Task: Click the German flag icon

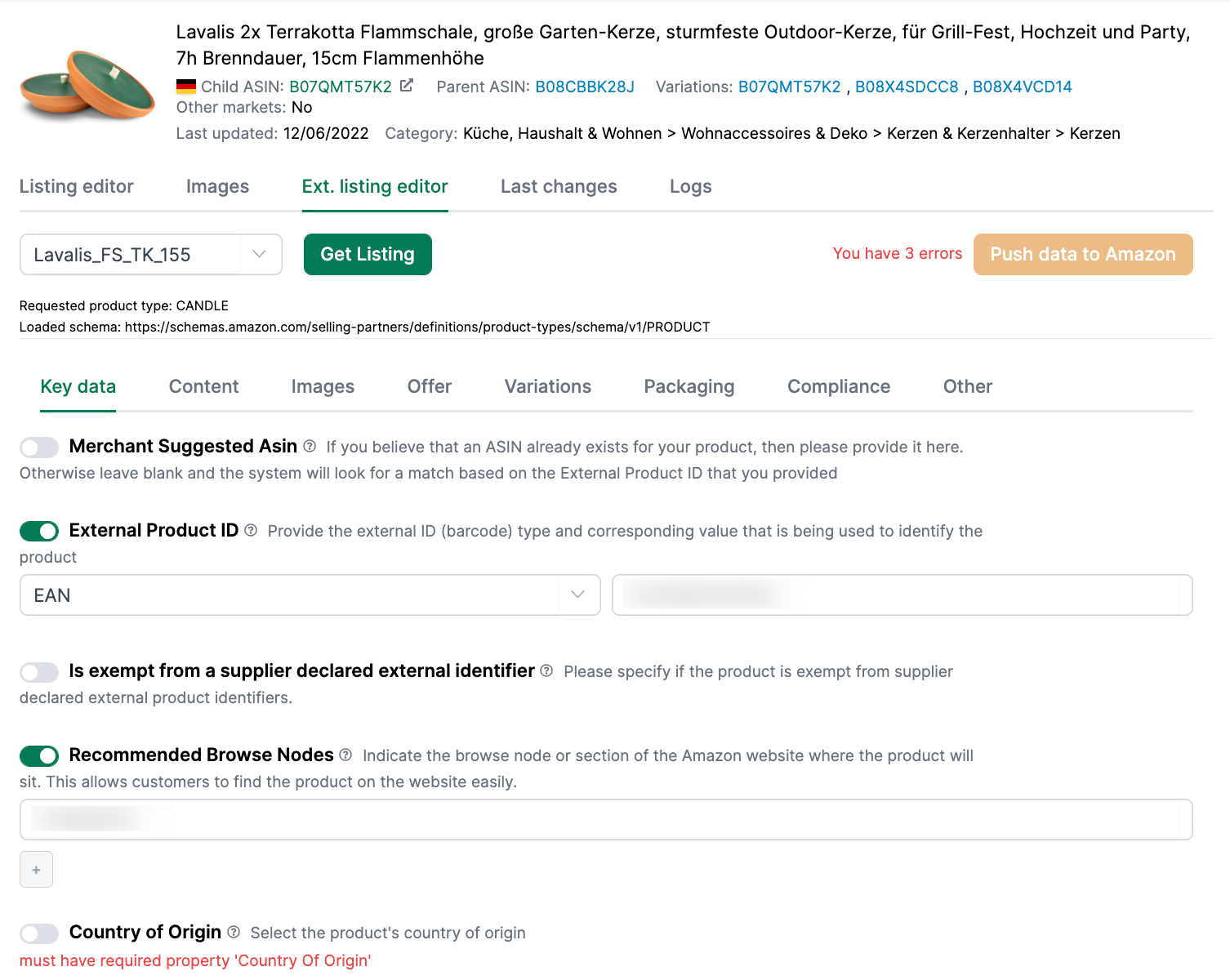Action: [186, 87]
